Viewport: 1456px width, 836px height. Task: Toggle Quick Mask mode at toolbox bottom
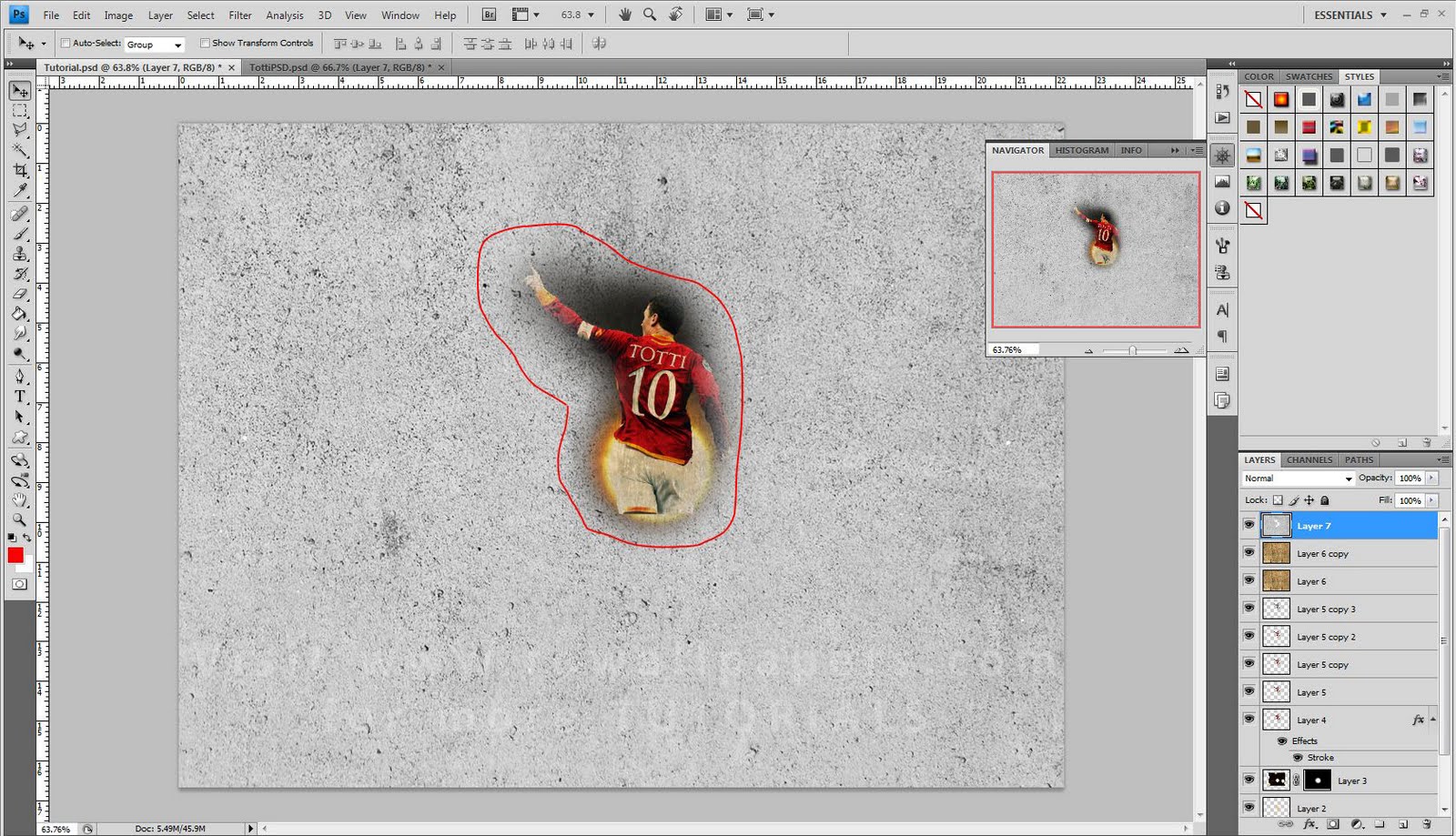pyautogui.click(x=20, y=584)
